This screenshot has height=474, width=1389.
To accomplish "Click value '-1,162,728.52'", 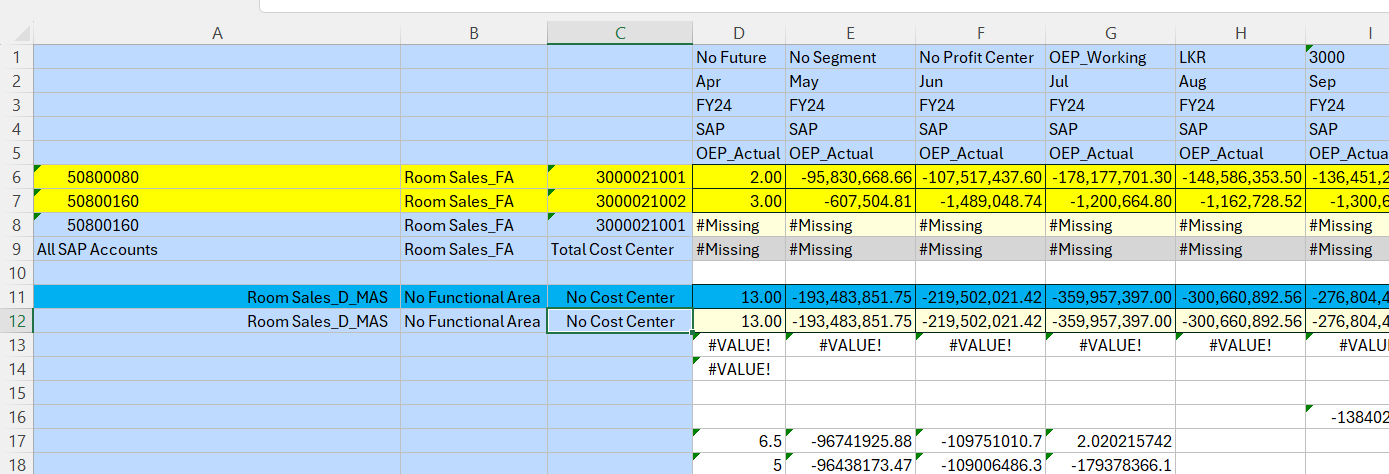I will [x=1240, y=201].
